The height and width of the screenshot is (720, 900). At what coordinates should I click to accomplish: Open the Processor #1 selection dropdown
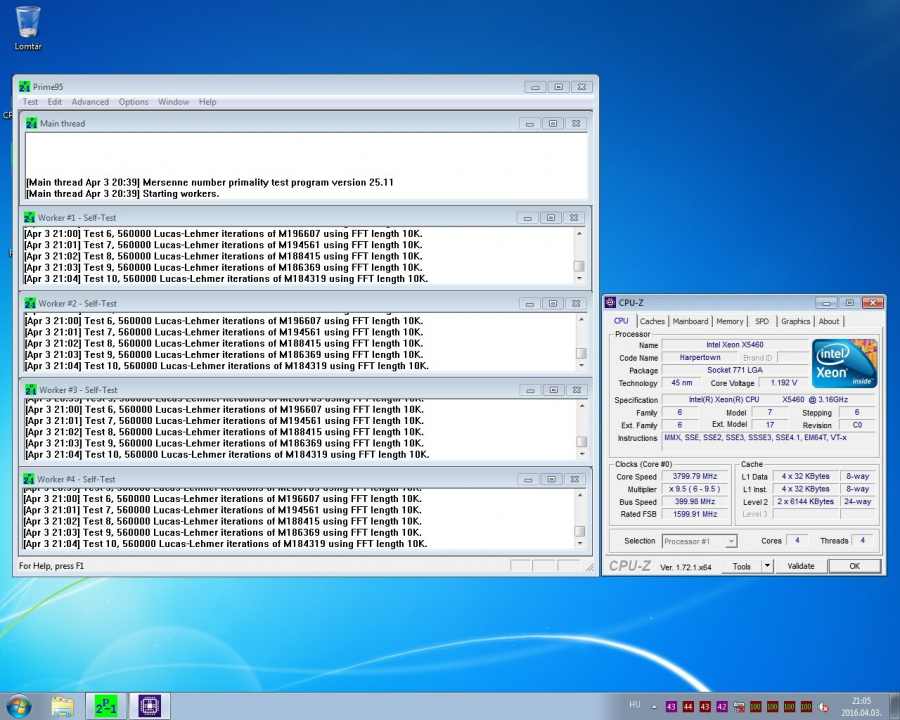700,541
